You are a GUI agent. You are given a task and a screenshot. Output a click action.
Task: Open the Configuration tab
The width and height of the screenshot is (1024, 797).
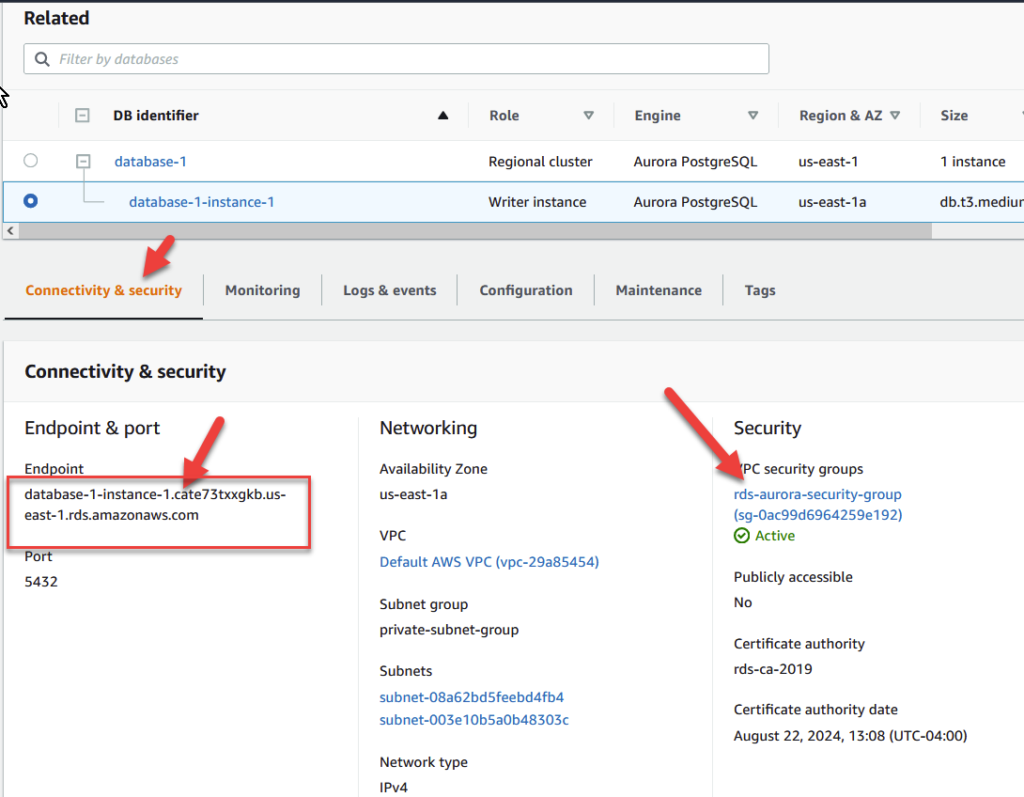tap(525, 291)
